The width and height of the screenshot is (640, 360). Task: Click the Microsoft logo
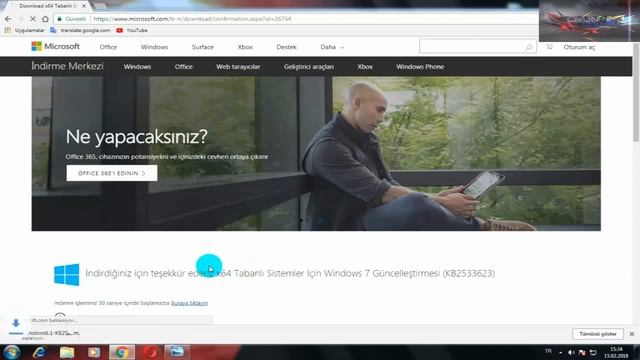[x=56, y=47]
